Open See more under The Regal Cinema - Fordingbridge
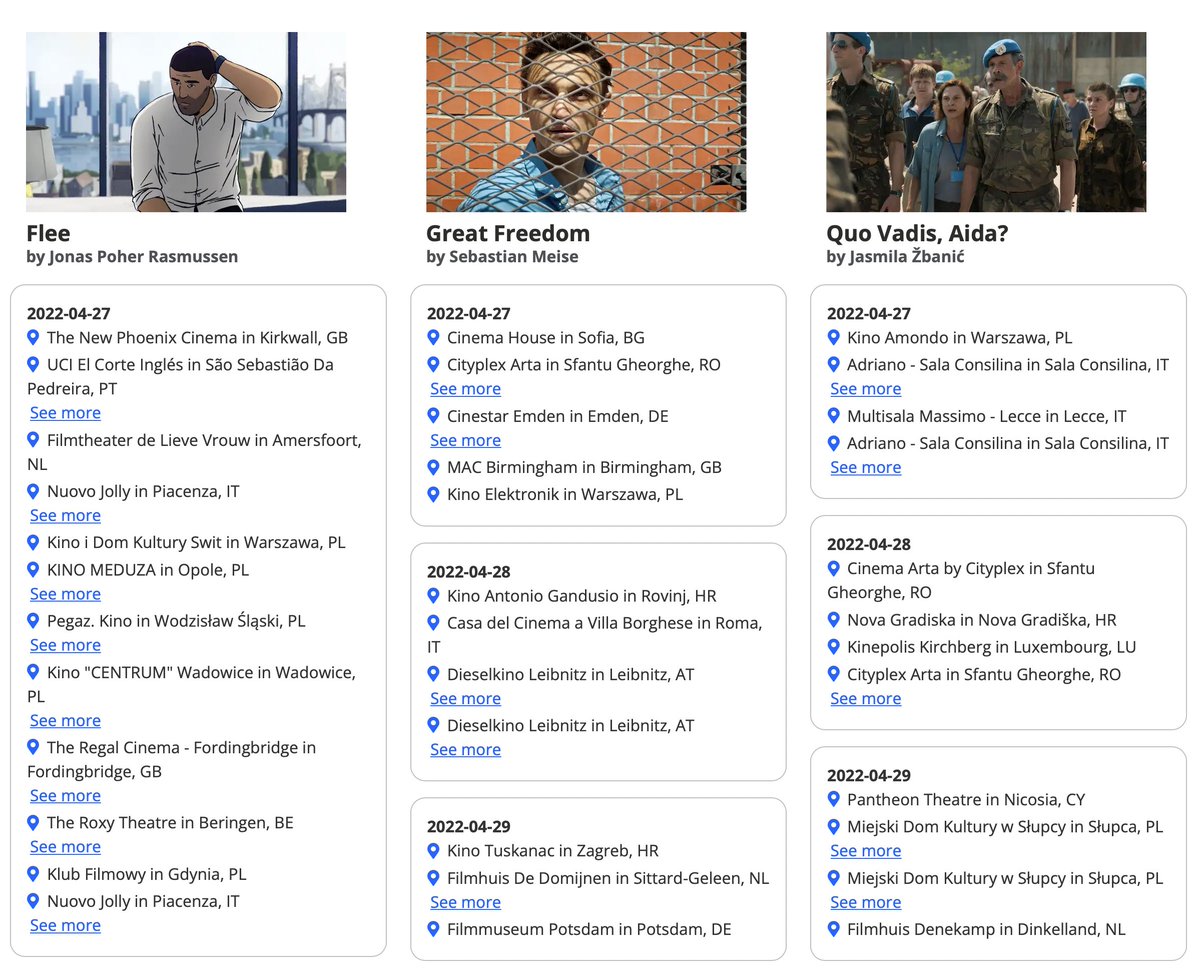 click(65, 796)
